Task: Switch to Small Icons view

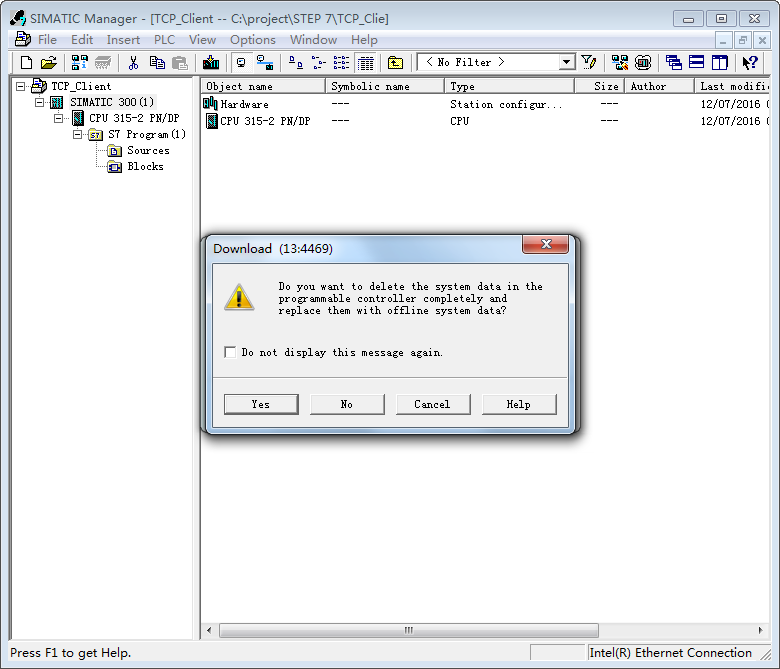Action: pyautogui.click(x=318, y=63)
